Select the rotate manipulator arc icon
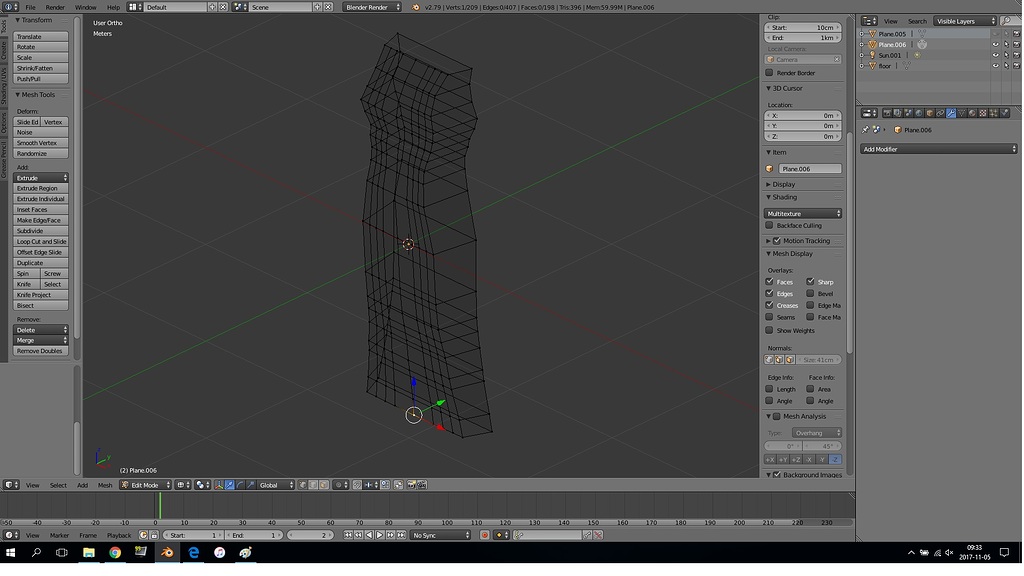Viewport: 1024px width, 576px height. (240, 485)
